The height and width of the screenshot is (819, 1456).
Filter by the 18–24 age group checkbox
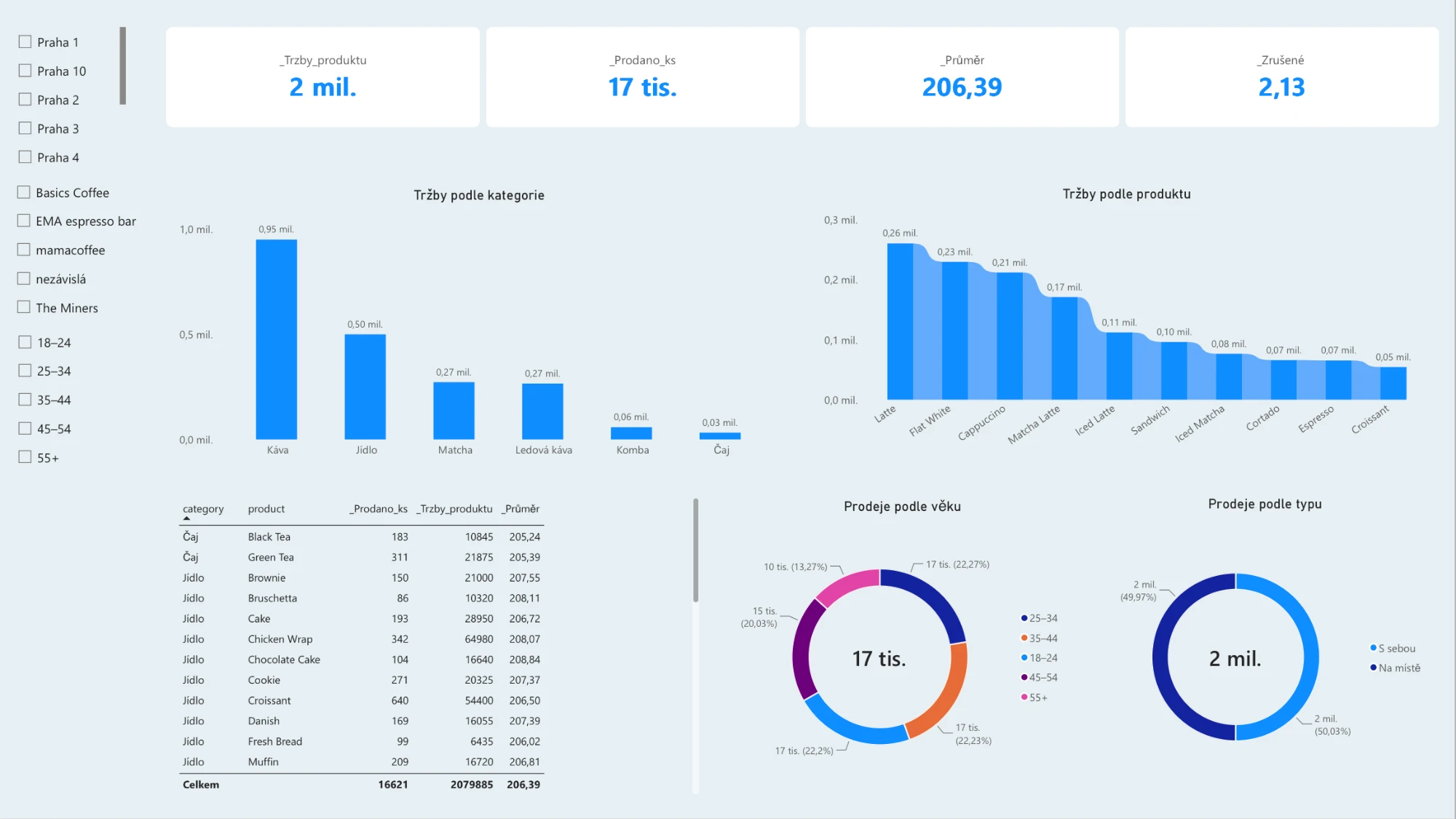(x=25, y=342)
